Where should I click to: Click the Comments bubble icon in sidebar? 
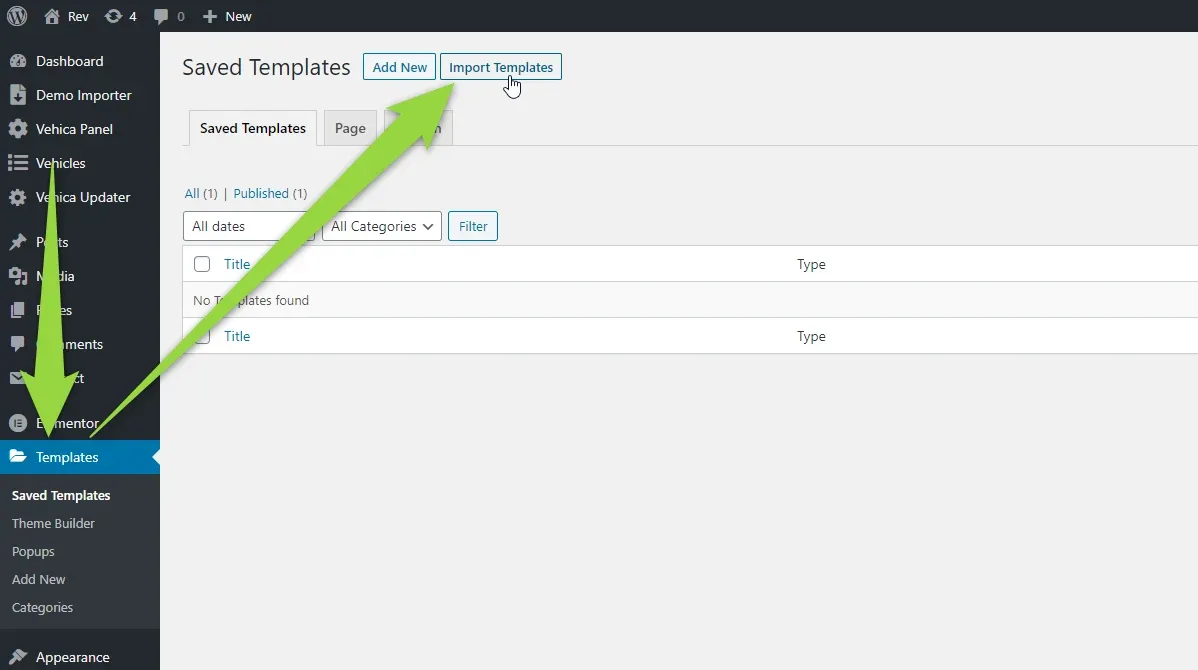(18, 344)
